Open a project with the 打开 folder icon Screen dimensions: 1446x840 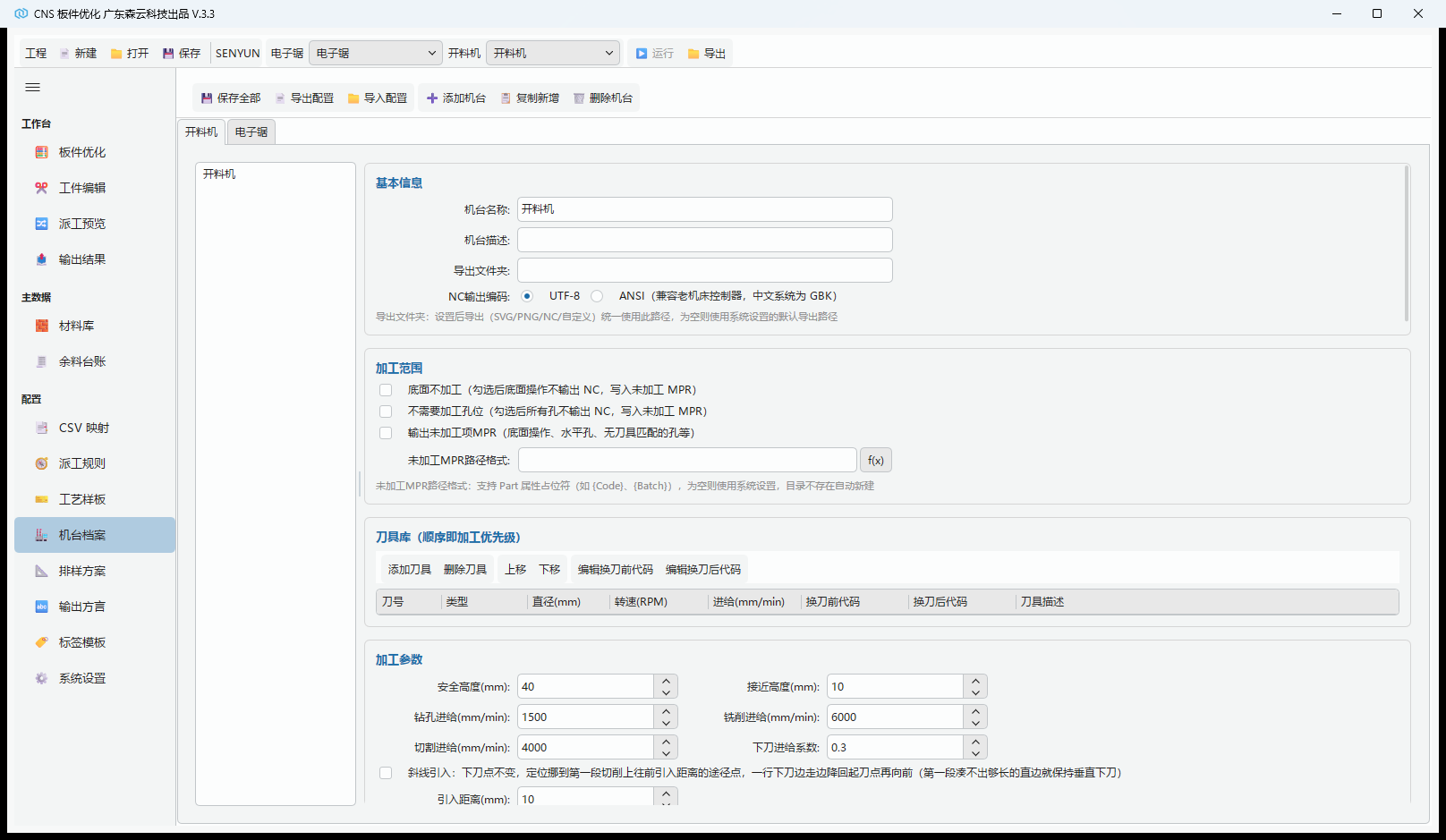click(x=116, y=54)
